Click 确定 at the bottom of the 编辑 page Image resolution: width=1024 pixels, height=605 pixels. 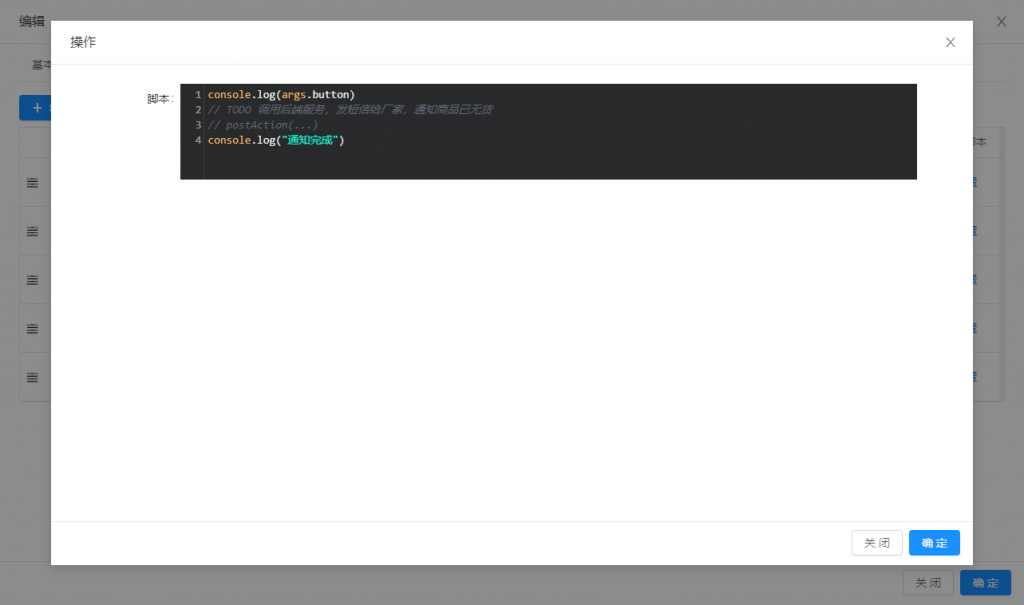(985, 583)
